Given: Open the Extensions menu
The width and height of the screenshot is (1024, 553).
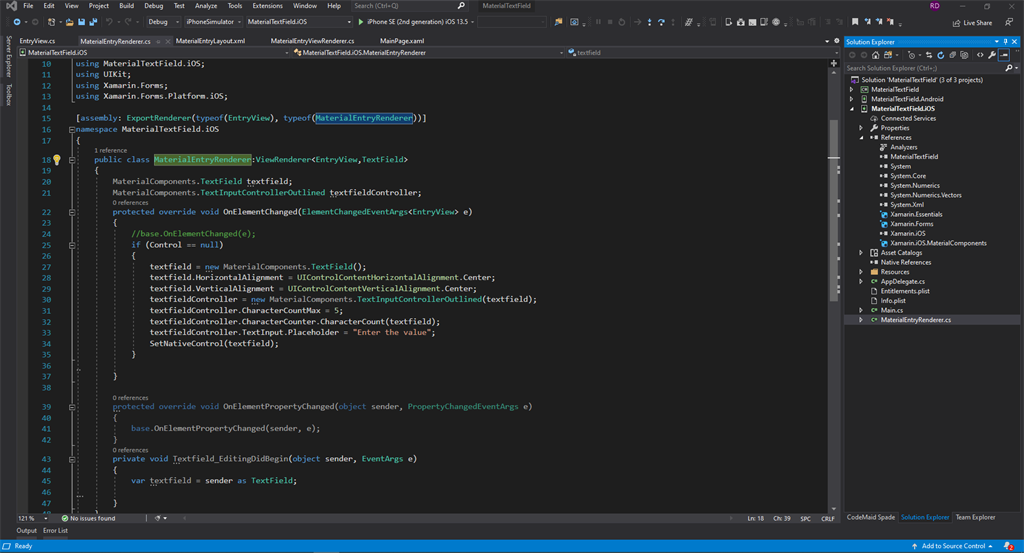Looking at the screenshot, I should point(267,6).
